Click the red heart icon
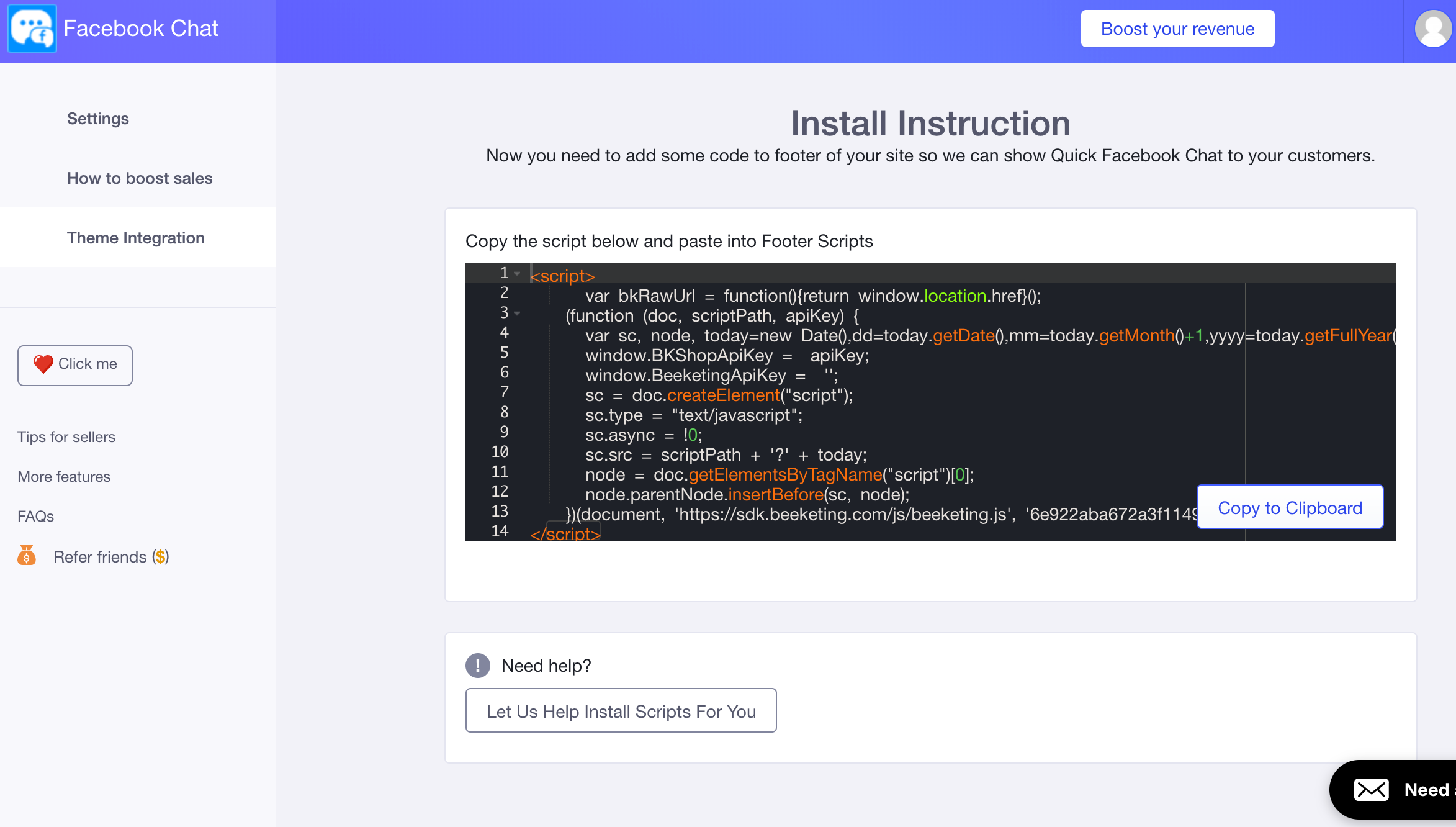1456x827 pixels. [43, 364]
